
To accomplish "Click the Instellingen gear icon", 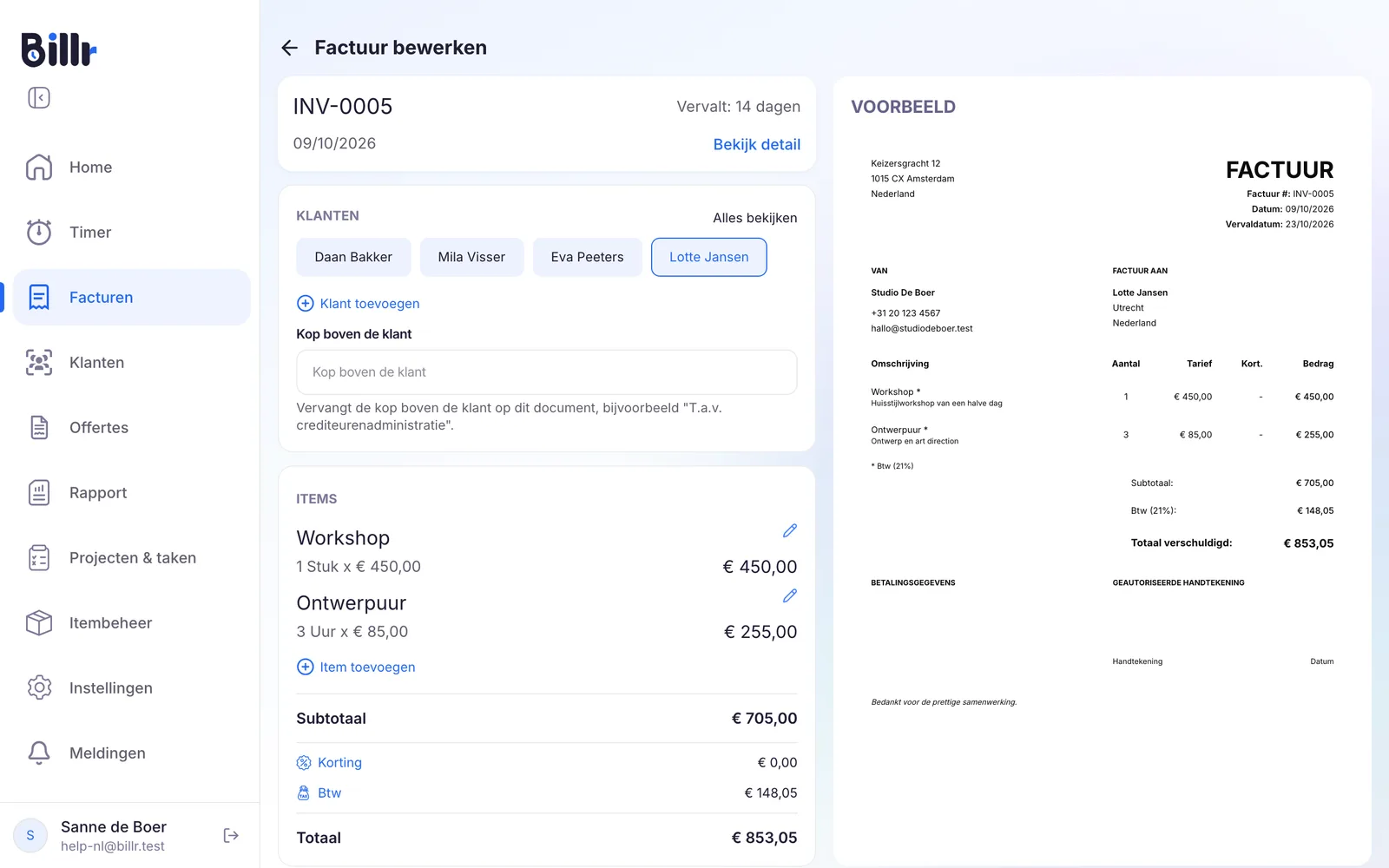I will point(39,687).
